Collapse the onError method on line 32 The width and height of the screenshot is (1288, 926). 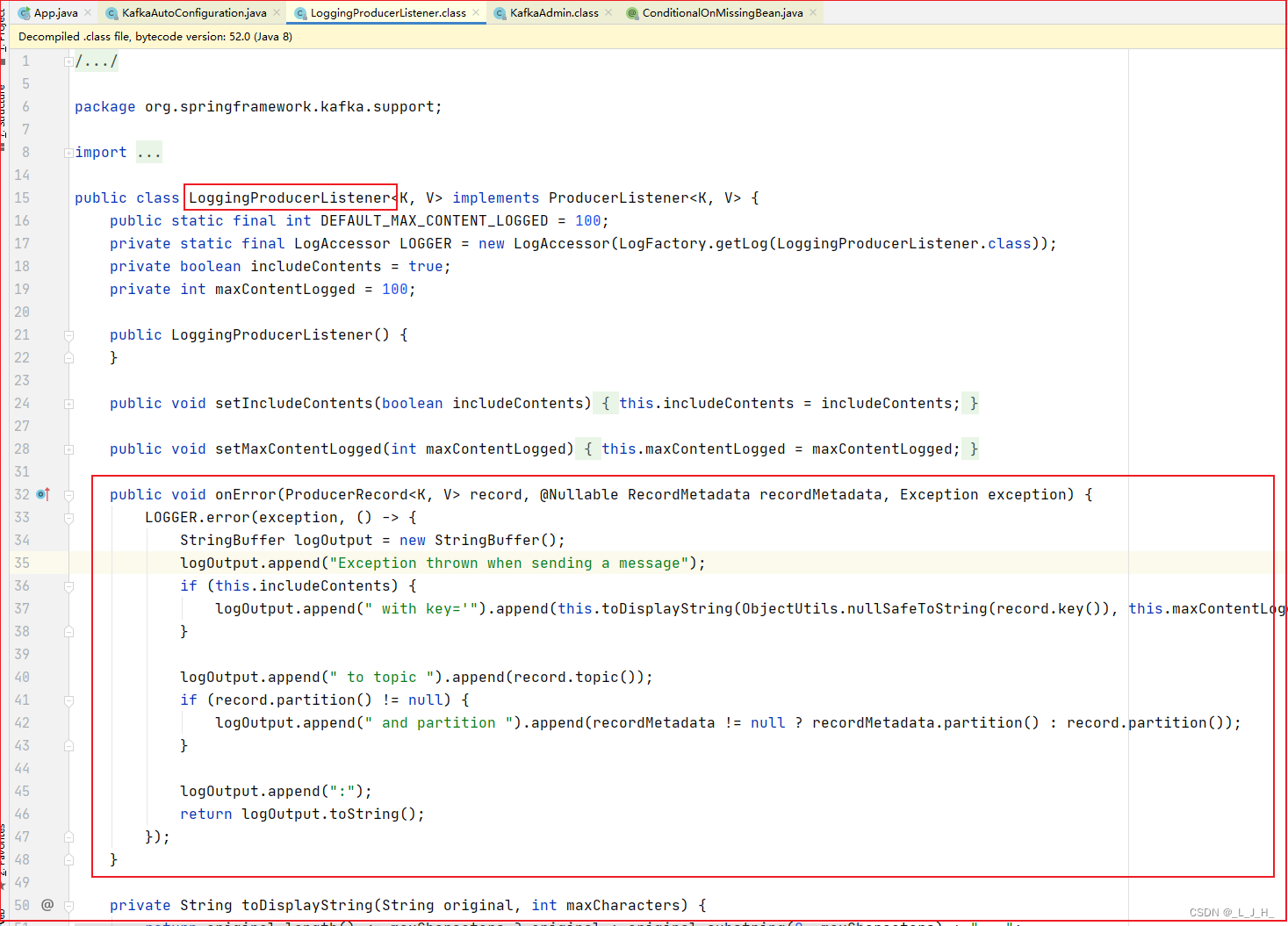click(x=68, y=495)
